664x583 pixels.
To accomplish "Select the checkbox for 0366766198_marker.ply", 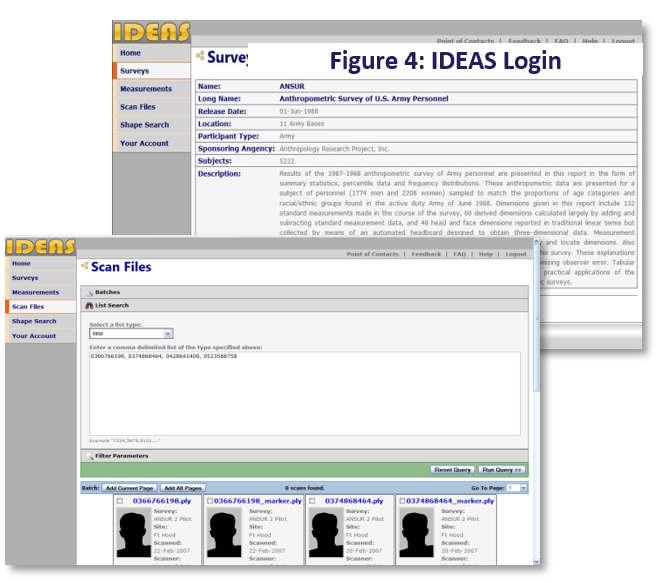I will pos(210,501).
